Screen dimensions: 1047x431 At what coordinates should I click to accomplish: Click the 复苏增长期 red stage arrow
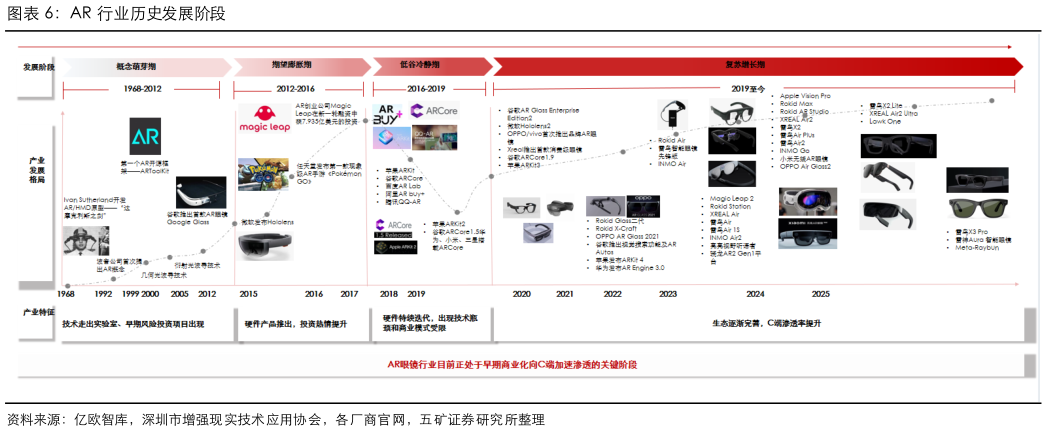point(757,66)
